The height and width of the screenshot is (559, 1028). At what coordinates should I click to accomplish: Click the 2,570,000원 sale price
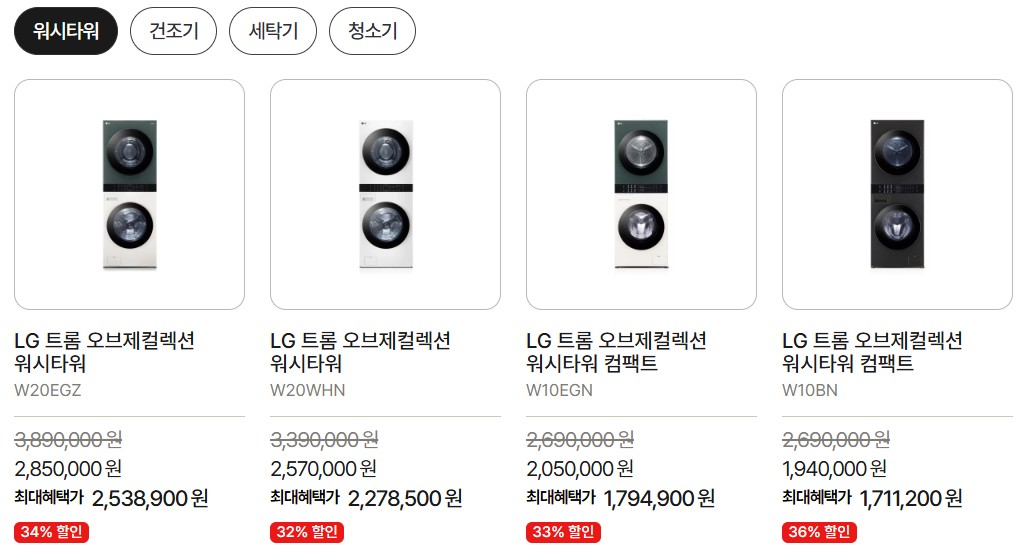tap(323, 469)
